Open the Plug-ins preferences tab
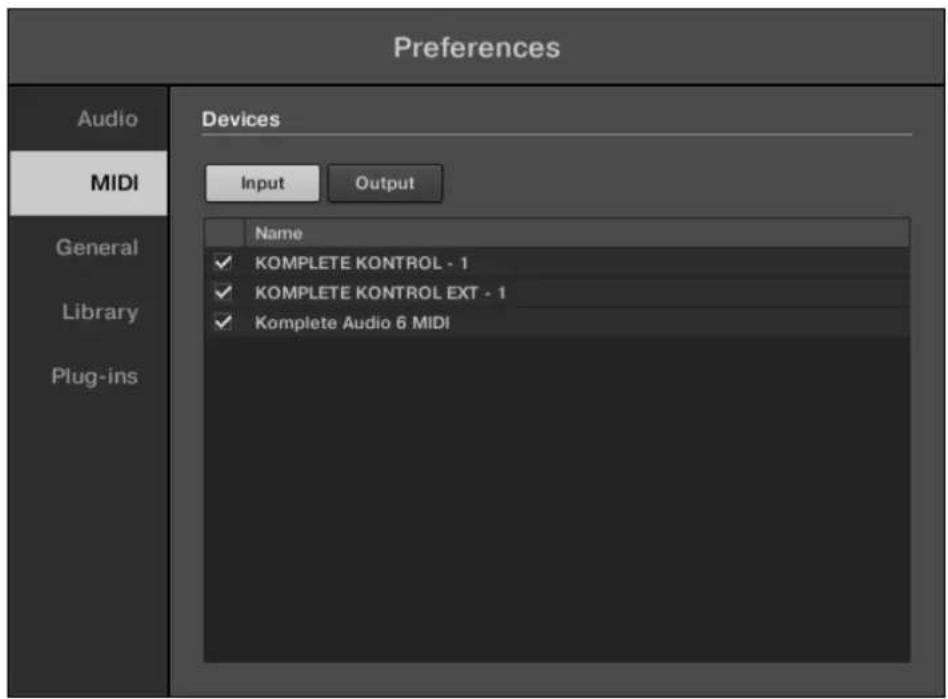The image size is (948, 699). 95,377
